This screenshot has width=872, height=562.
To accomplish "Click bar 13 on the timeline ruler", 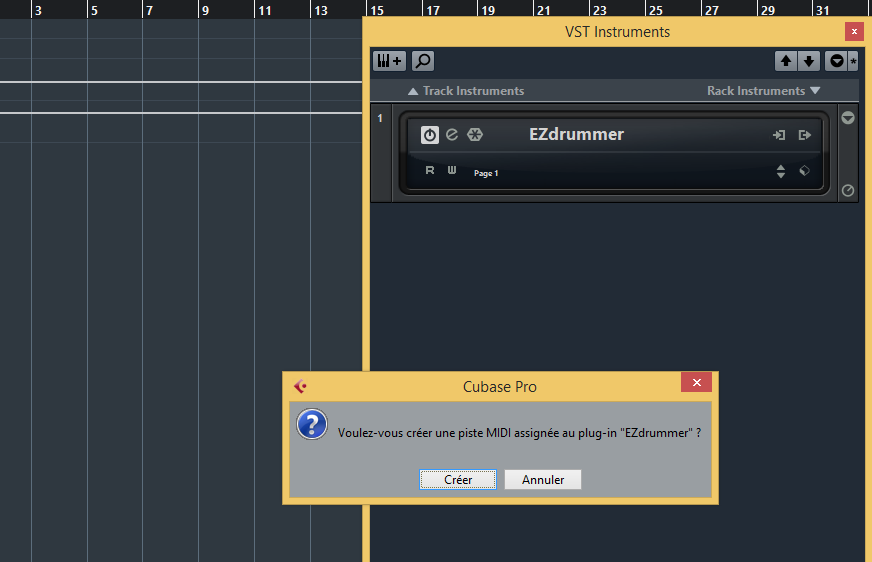I will [x=321, y=10].
